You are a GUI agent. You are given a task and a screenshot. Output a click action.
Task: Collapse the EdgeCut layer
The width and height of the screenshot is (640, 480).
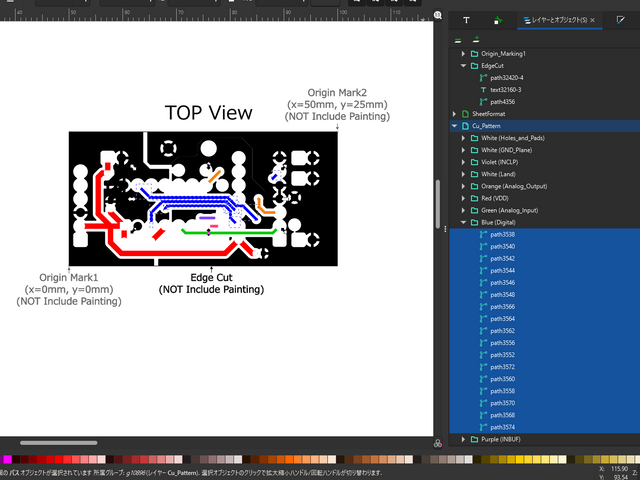(463, 65)
